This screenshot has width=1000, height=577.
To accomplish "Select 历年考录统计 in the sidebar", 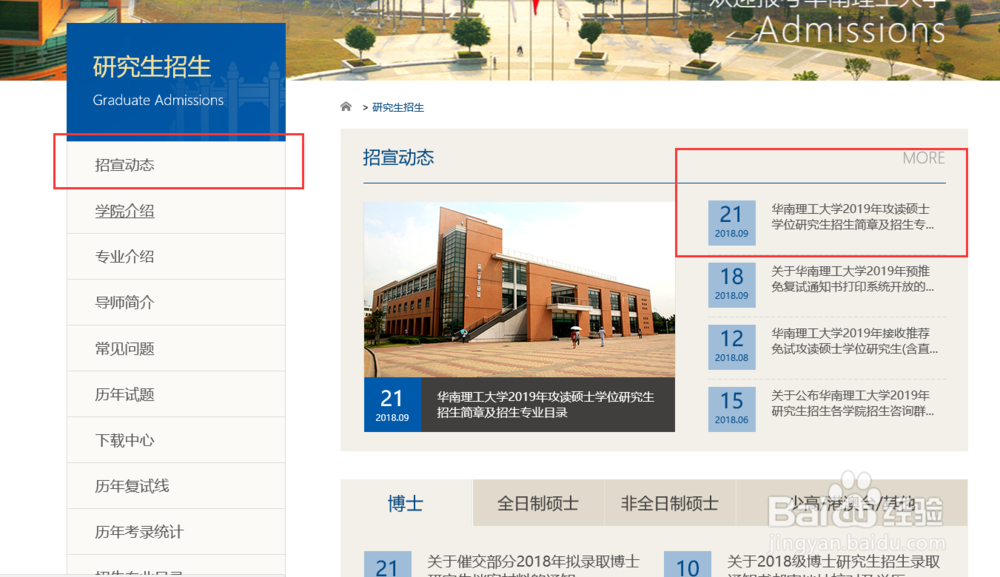I will pyautogui.click(x=176, y=532).
